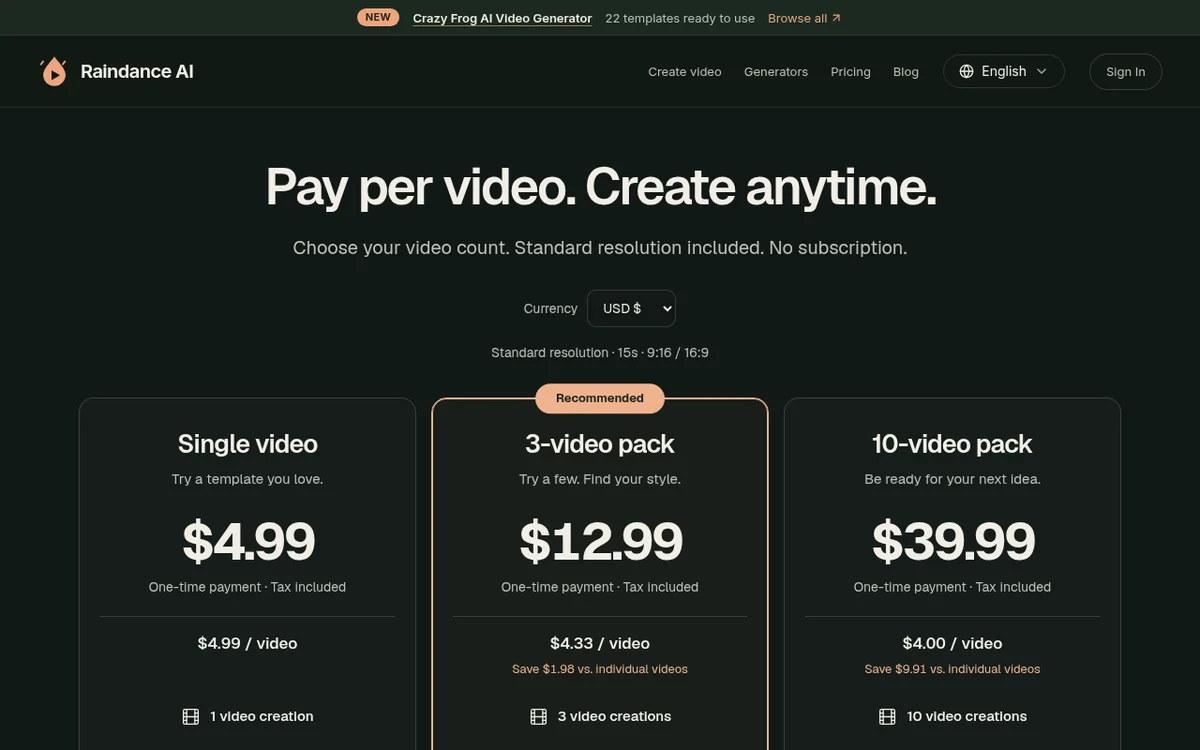Follow the Crazy Frog AI Video Generator link
Image resolution: width=1200 pixels, height=750 pixels.
tap(502, 18)
